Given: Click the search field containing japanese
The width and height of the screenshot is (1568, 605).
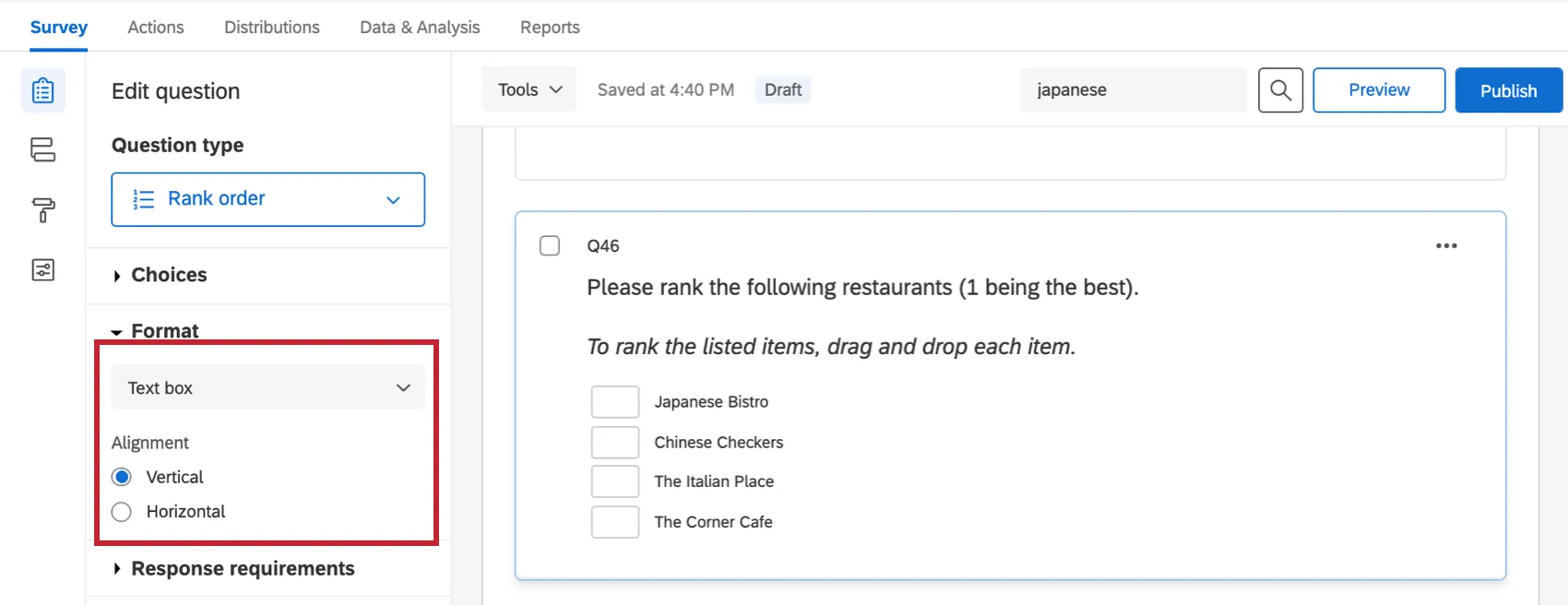Looking at the screenshot, I should coord(1133,89).
